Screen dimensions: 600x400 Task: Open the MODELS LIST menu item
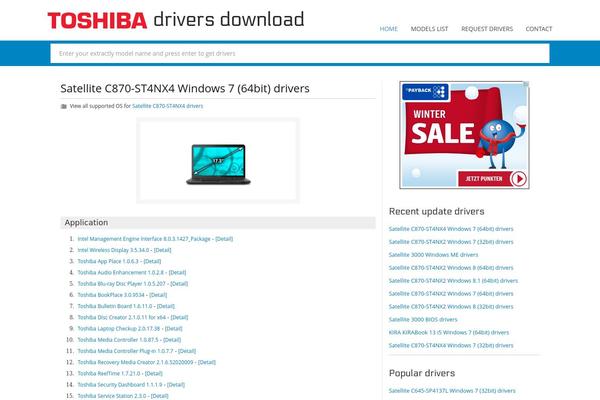[429, 29]
